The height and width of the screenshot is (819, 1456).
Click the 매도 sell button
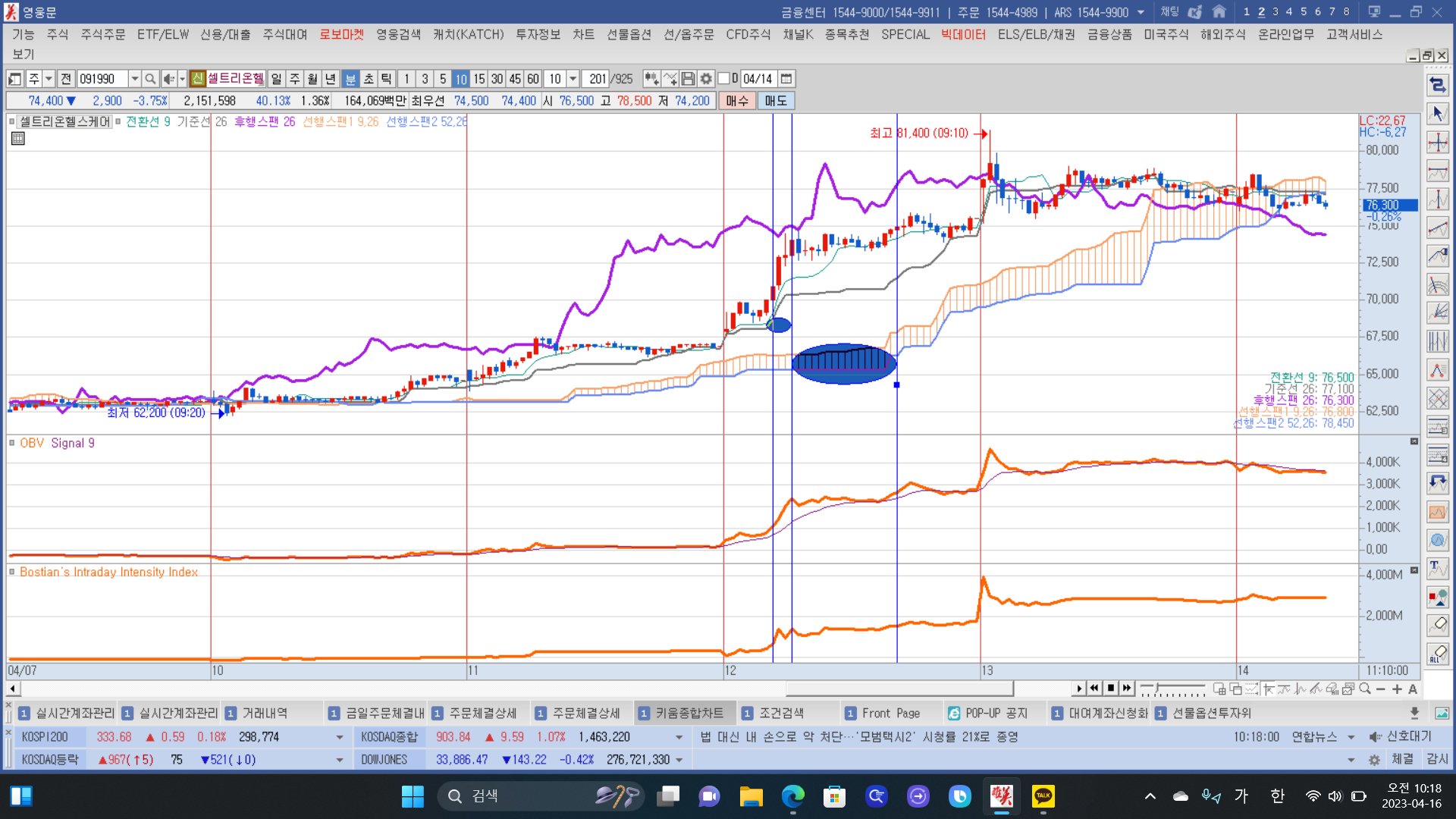point(776,101)
